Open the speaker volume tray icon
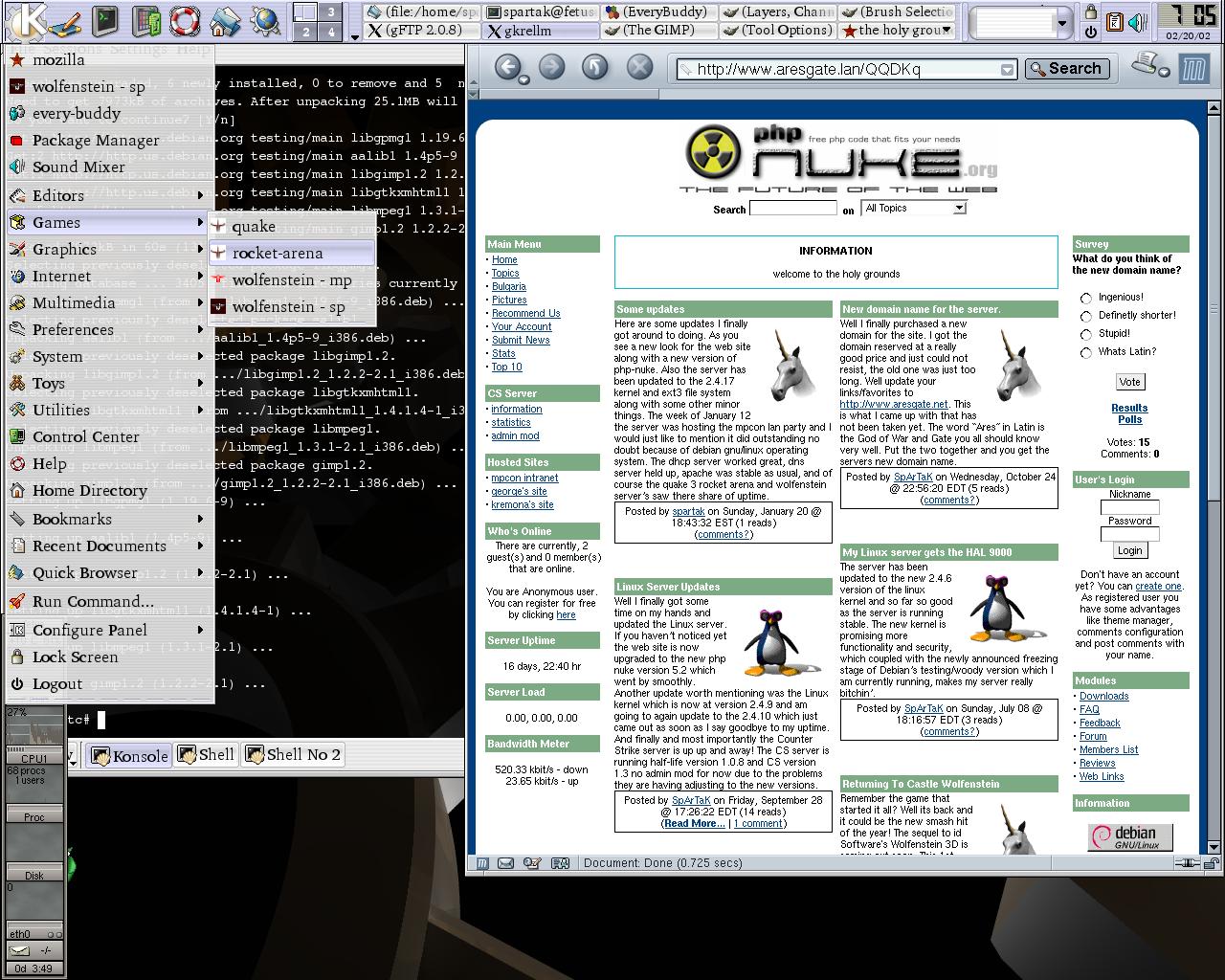Viewport: 1225px width, 980px height. click(1136, 22)
